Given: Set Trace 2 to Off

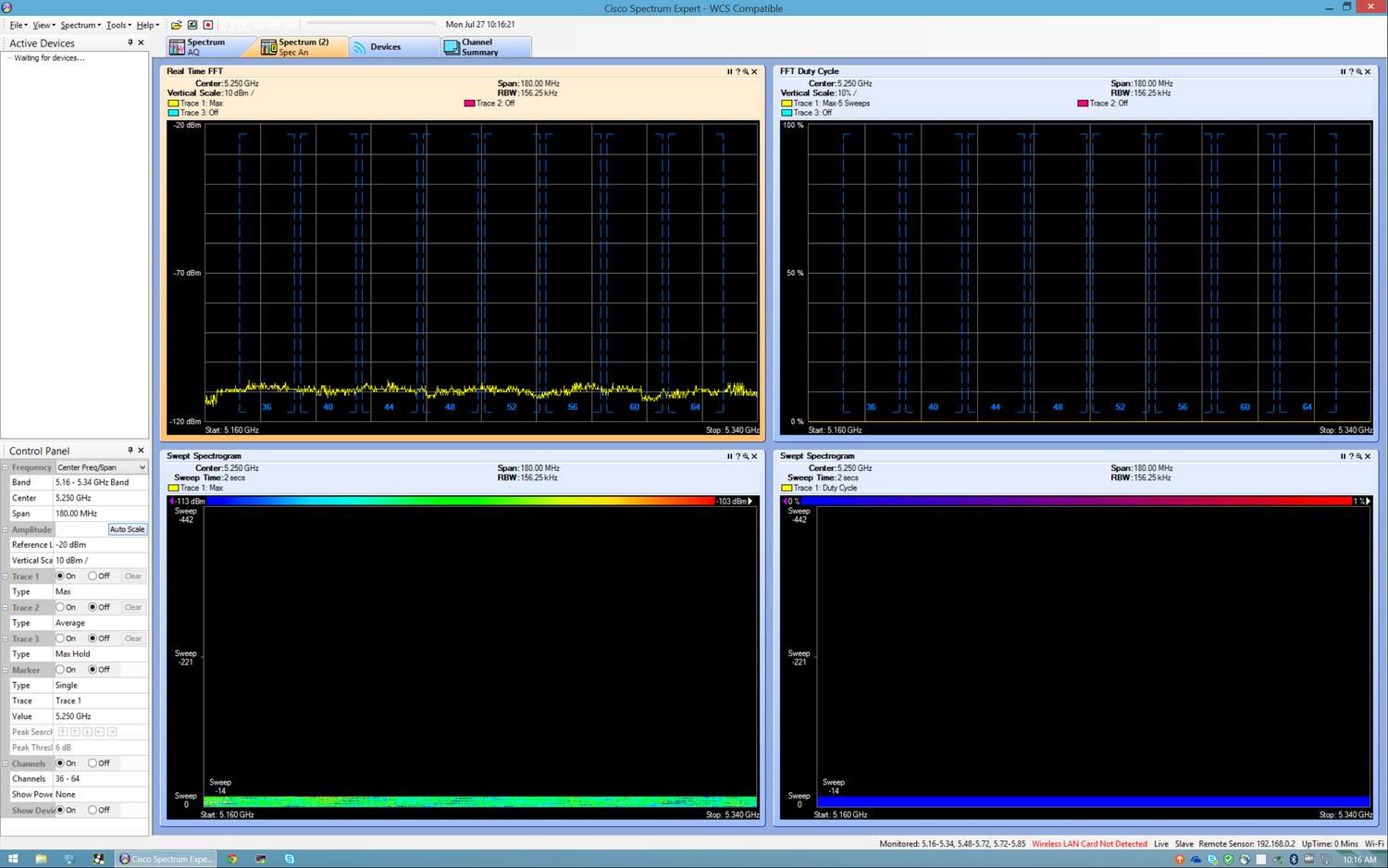Looking at the screenshot, I should (93, 607).
